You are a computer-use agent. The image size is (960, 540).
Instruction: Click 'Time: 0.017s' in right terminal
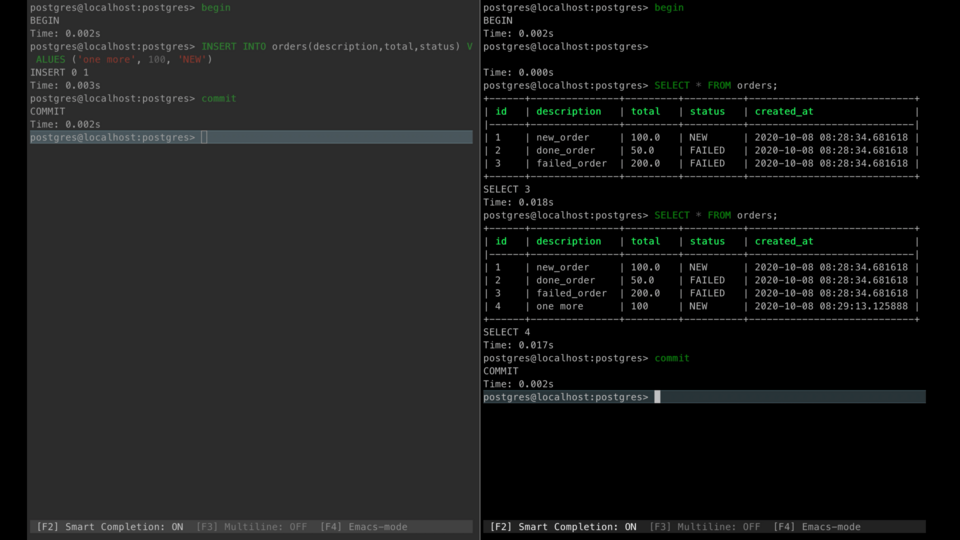click(518, 345)
